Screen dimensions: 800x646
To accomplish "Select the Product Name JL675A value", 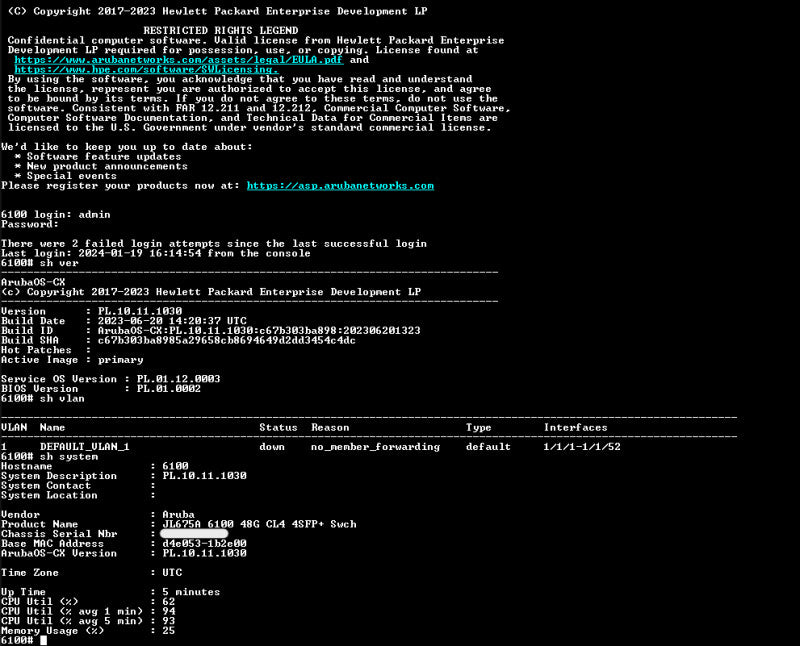I will click(259, 525).
